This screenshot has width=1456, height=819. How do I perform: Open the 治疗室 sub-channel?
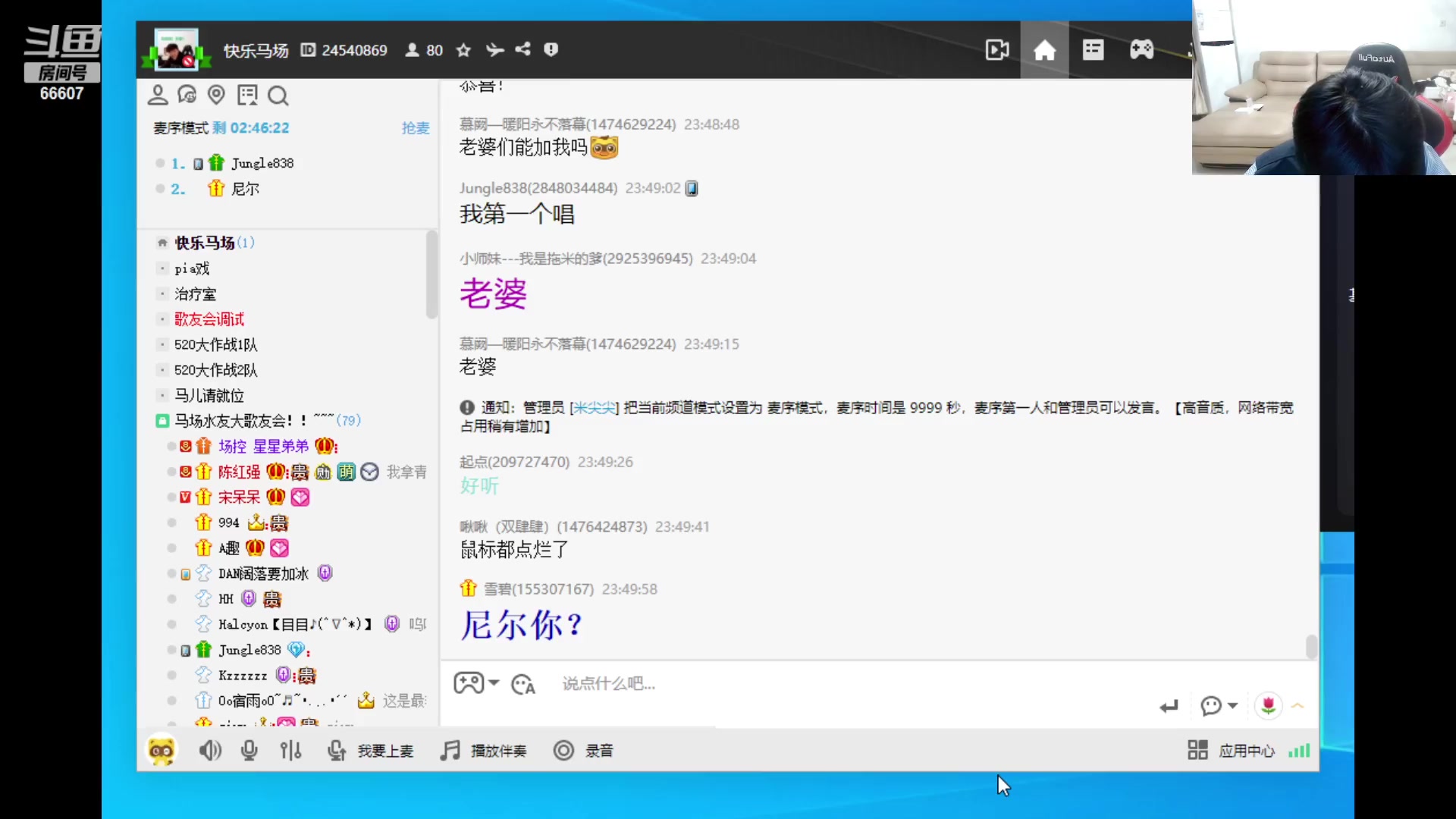pos(195,294)
